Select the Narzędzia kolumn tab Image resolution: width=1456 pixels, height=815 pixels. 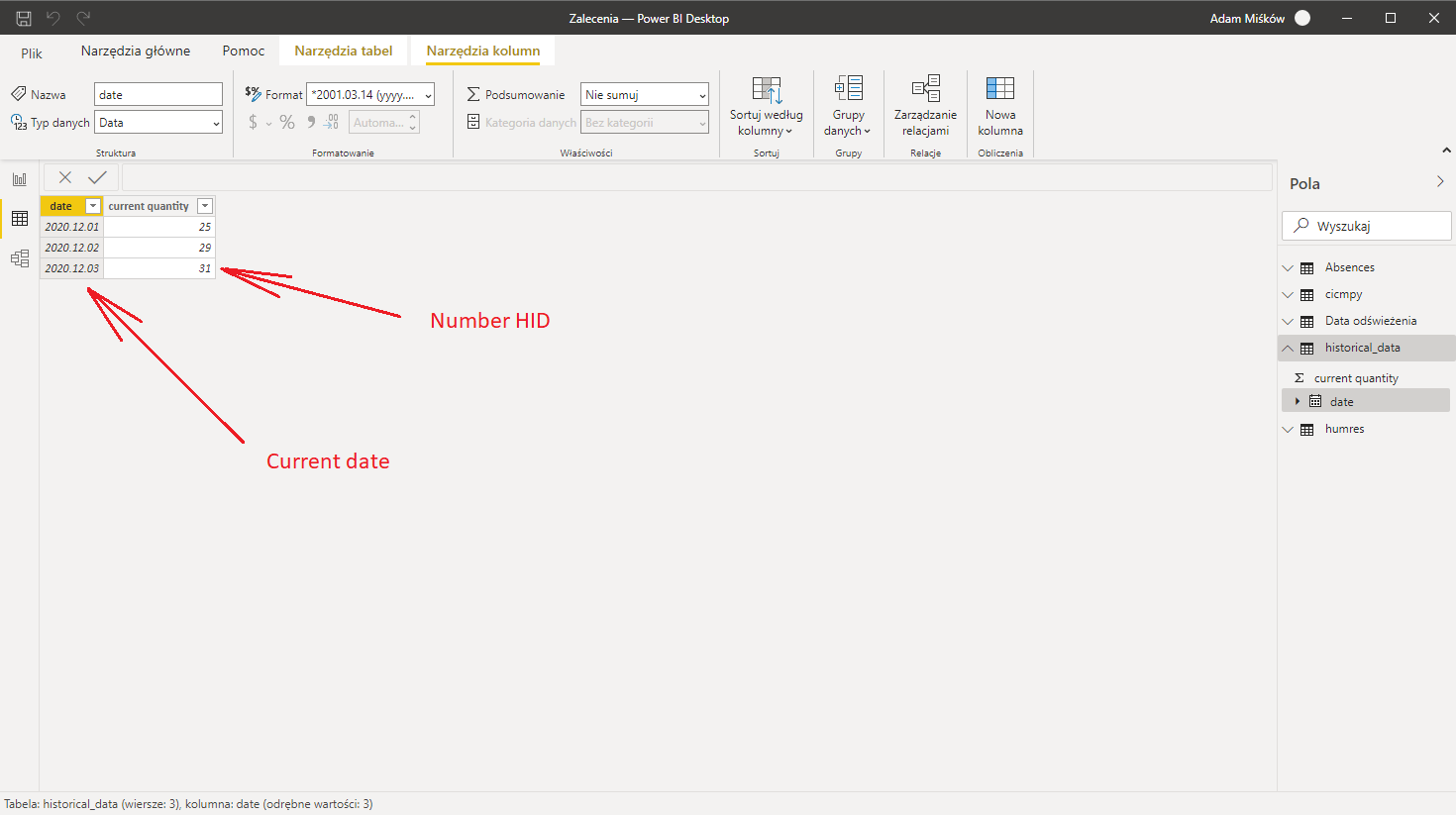[x=483, y=51]
